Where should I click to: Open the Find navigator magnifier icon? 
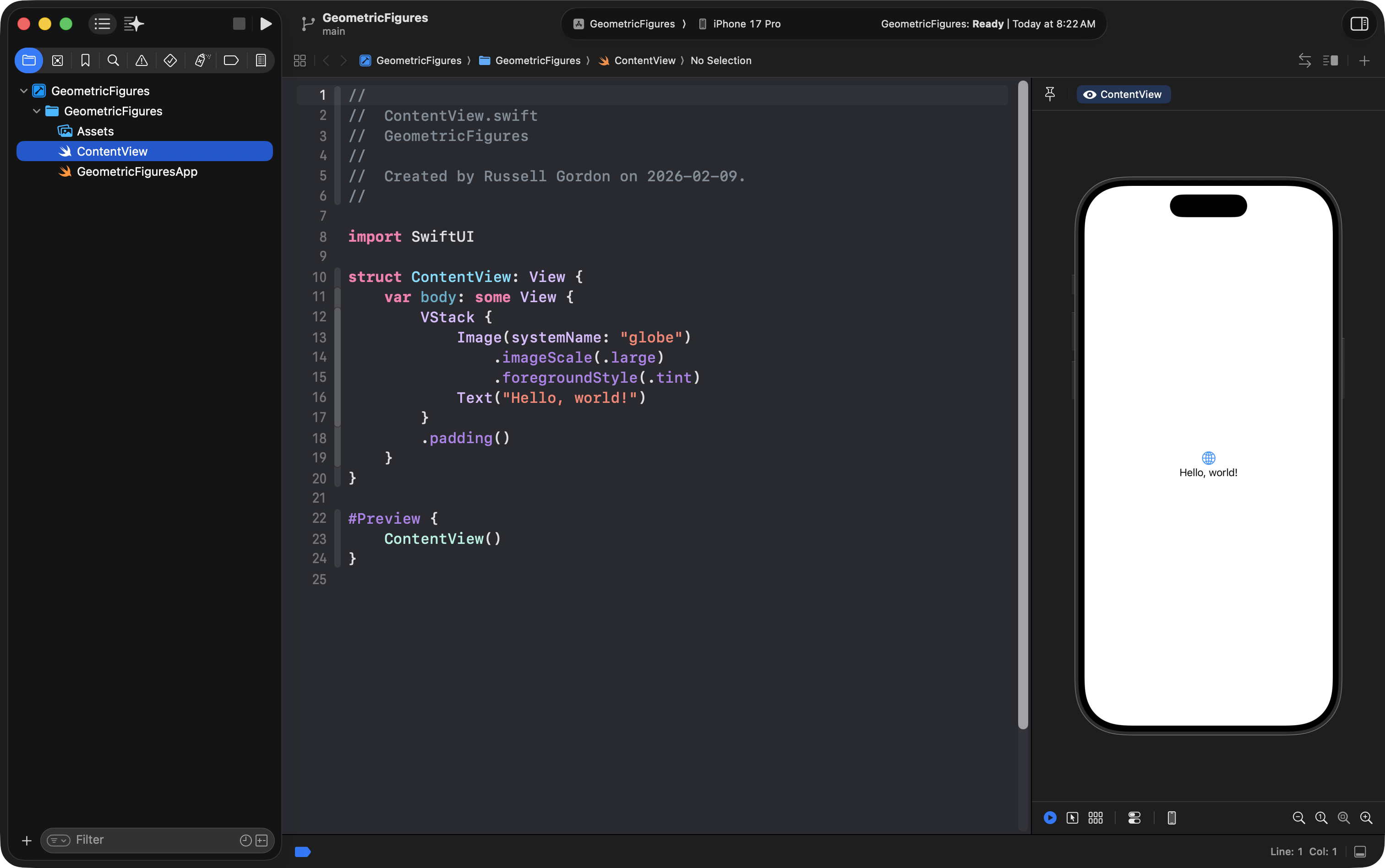[x=113, y=60]
